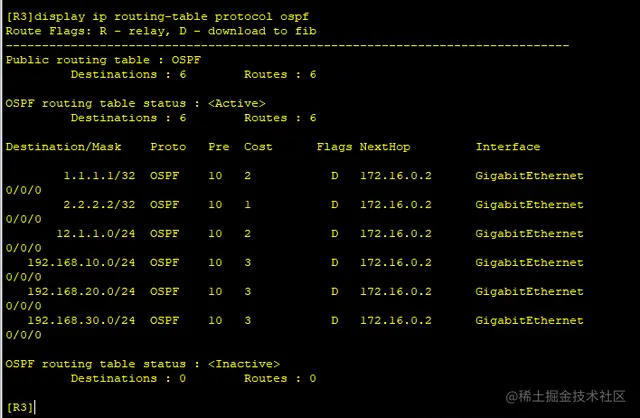Click the Interface column header
The image size is (640, 418).
click(507, 147)
